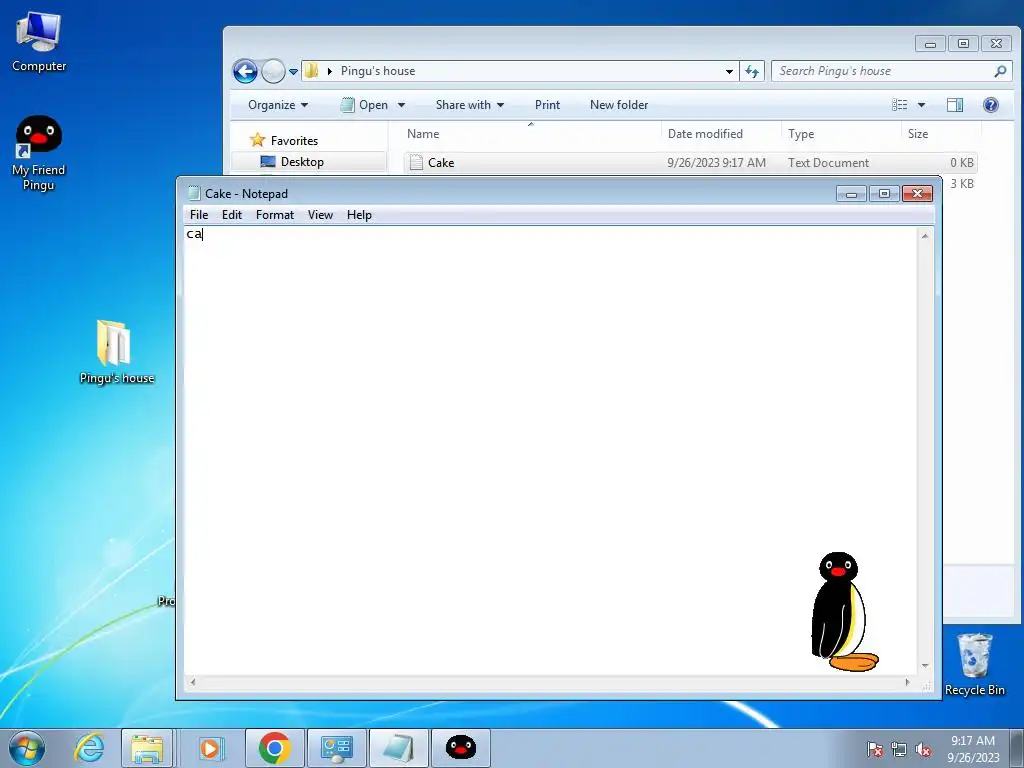Open the network status tray icon

899,749
